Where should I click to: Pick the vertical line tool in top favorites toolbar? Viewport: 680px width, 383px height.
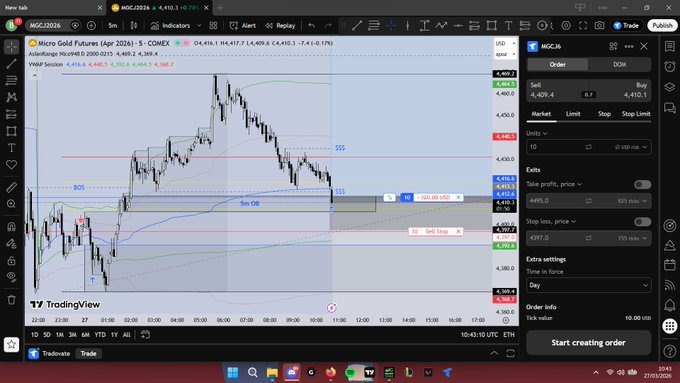(407, 26)
